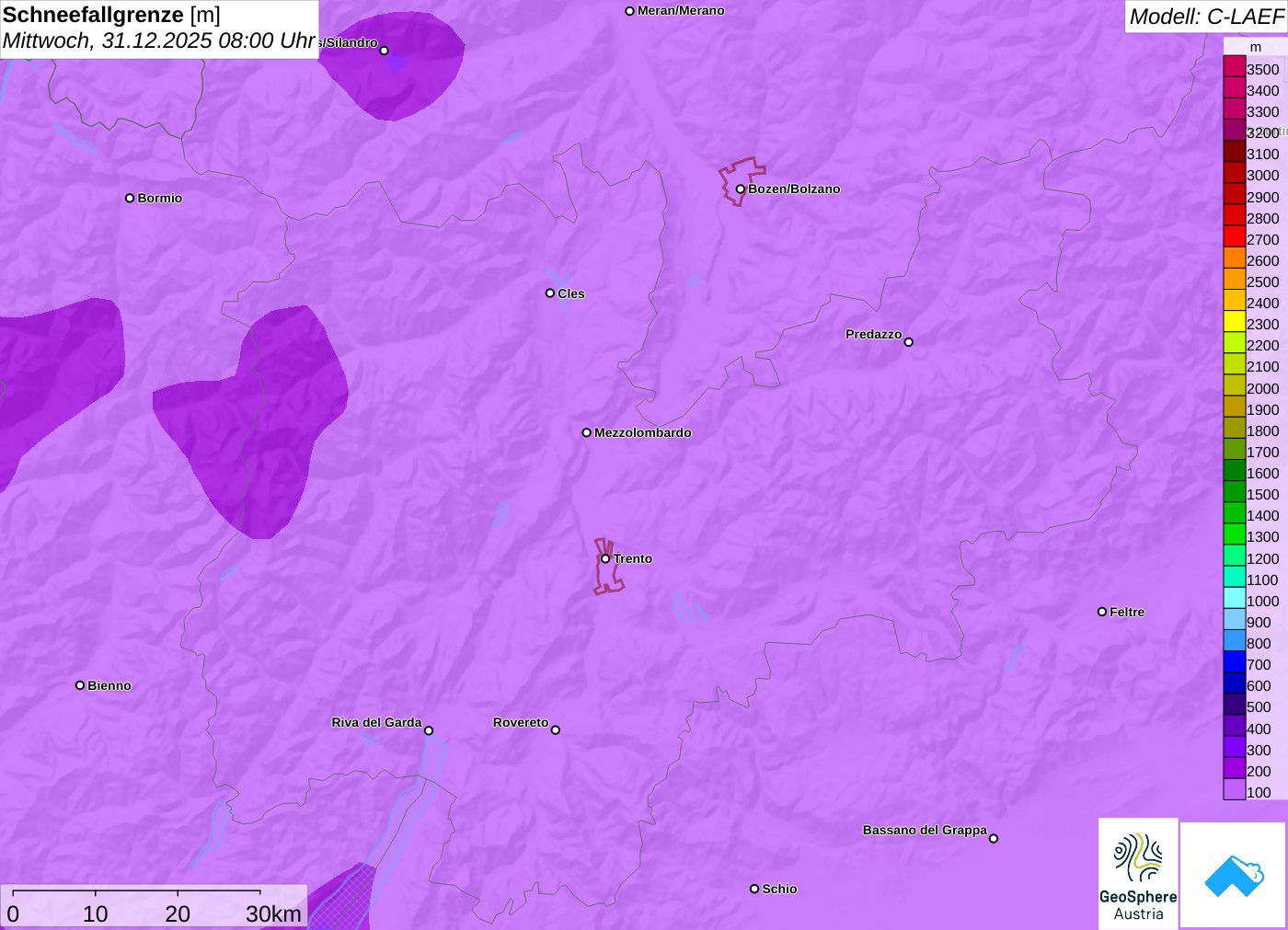Click the Feltre location dot
The height and width of the screenshot is (930, 1288).
pyautogui.click(x=1102, y=612)
